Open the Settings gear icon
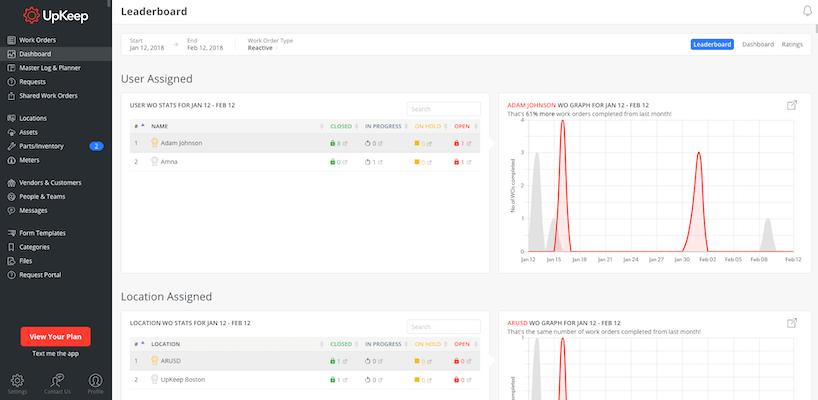This screenshot has height=400, width=818. [17, 381]
